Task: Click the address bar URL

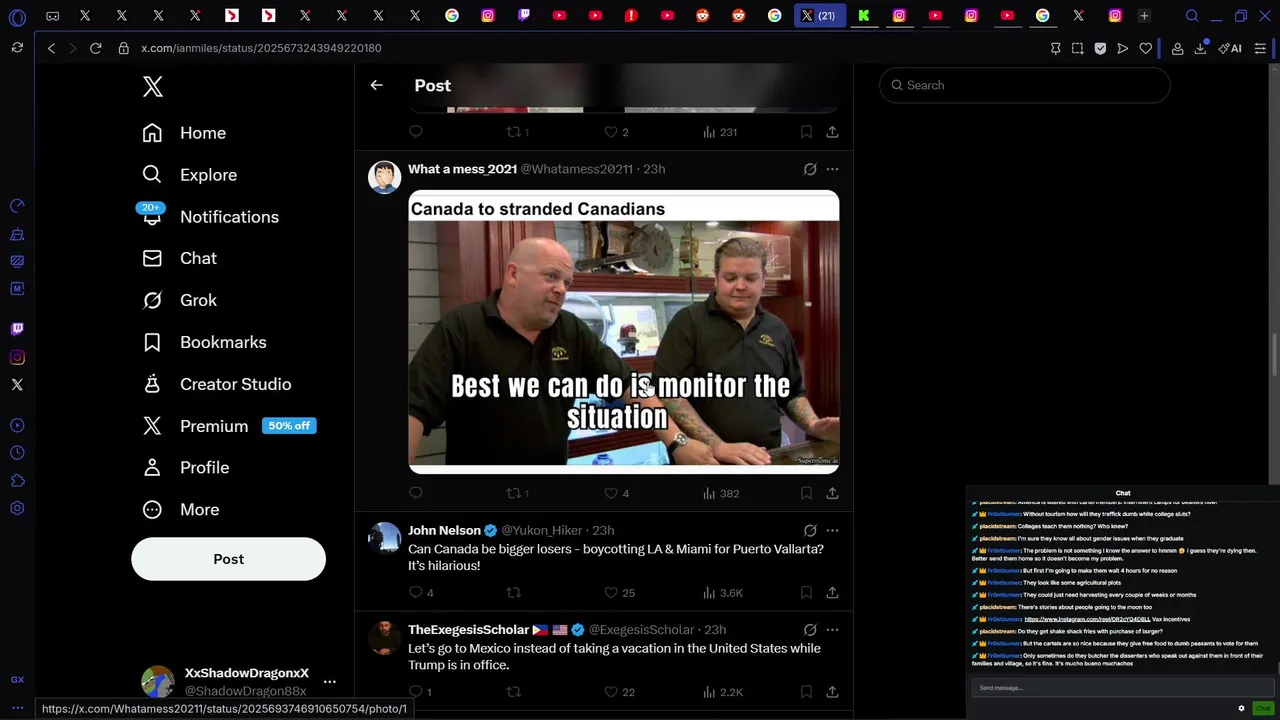Action: tap(261, 48)
